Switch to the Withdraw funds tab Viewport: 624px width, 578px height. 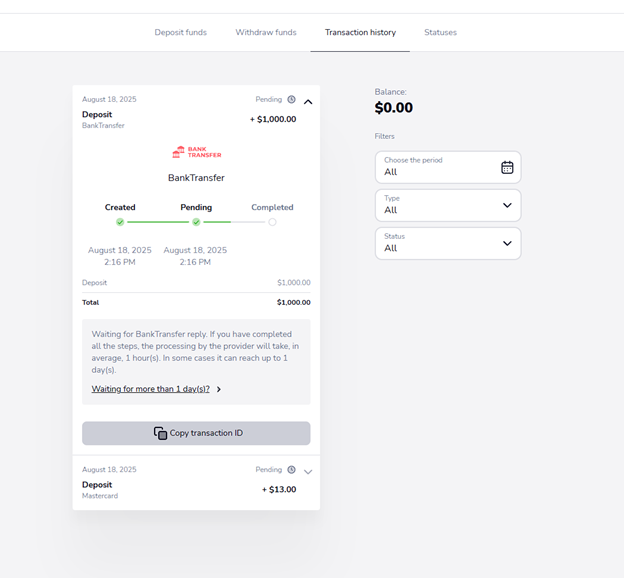tap(266, 32)
